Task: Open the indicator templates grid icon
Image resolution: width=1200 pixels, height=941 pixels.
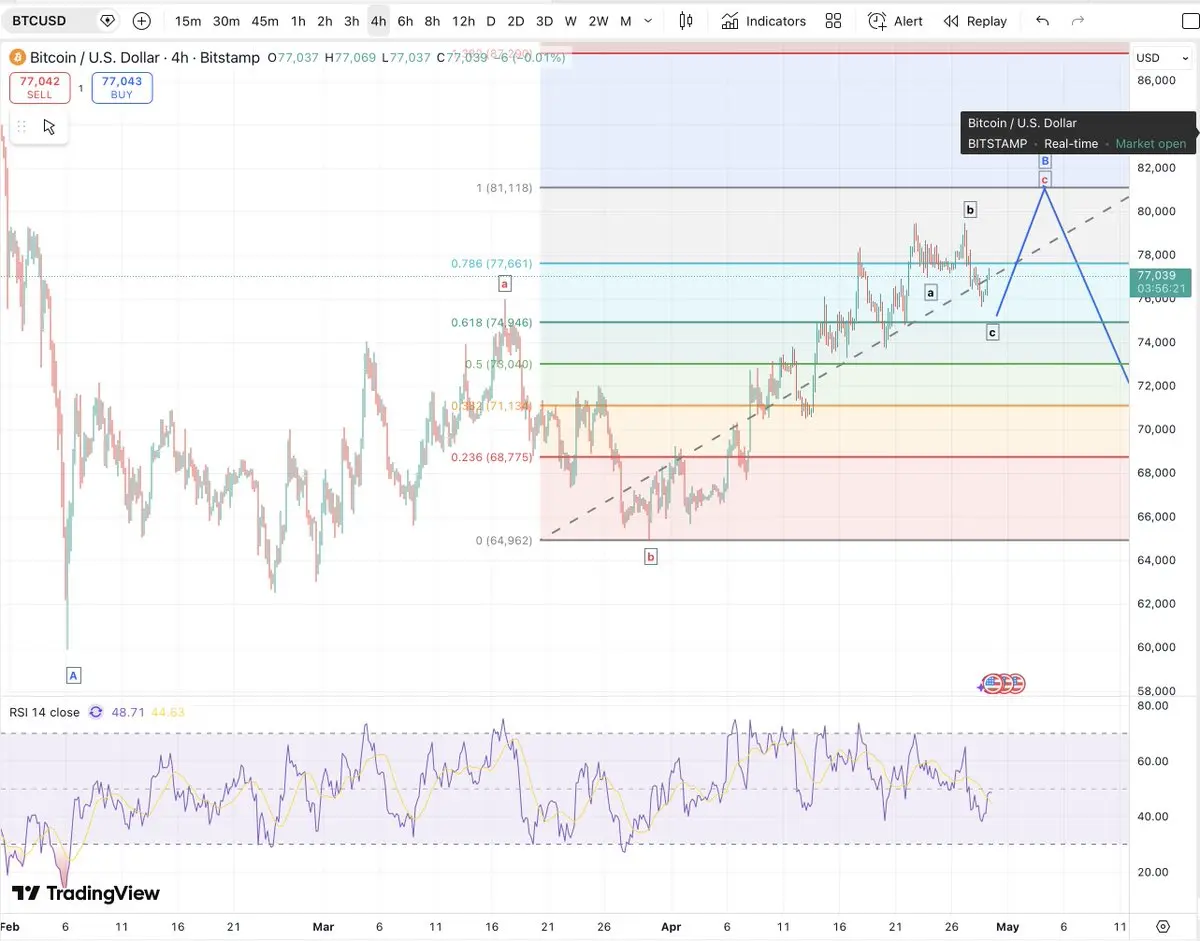Action: click(833, 21)
